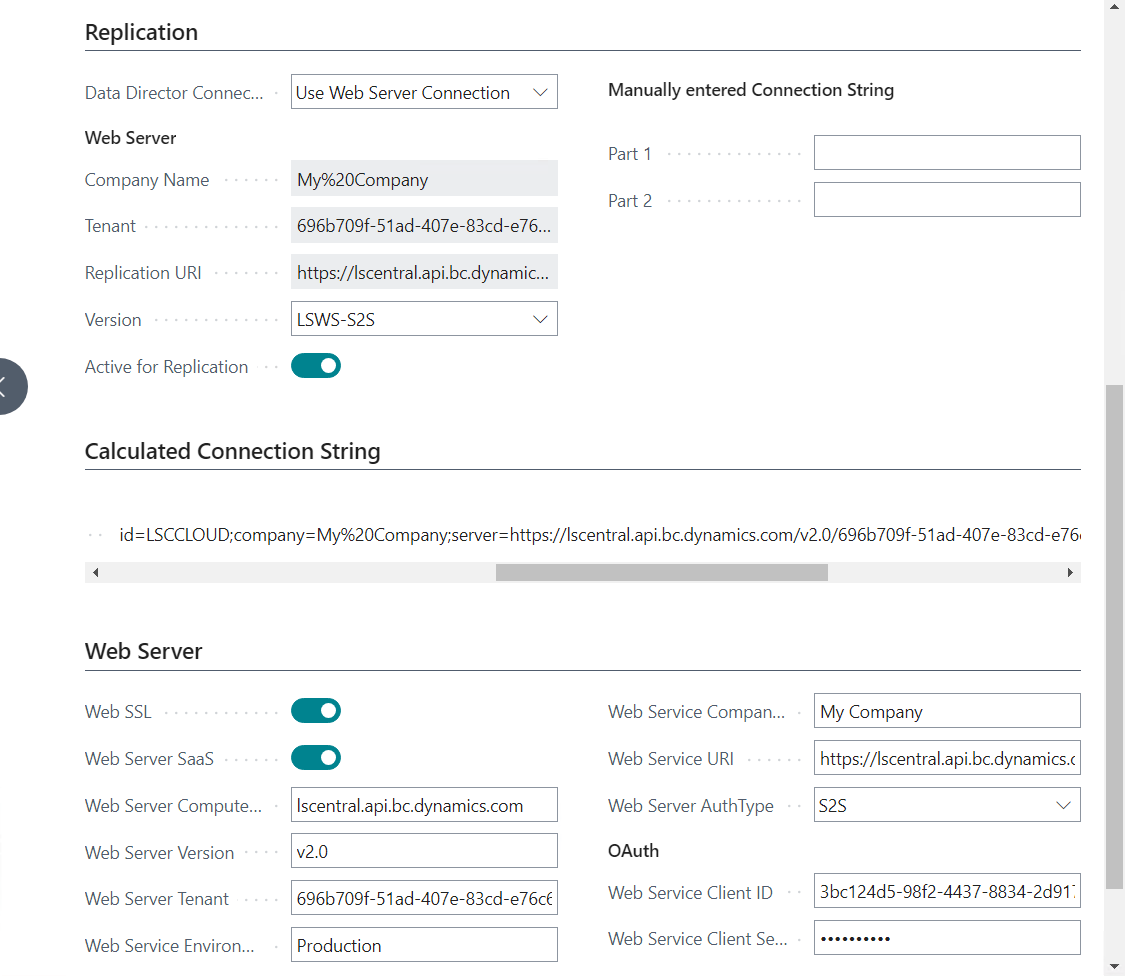Click the page scrollbar down arrow
Viewport: 1125px width, 976px height.
click(x=1115, y=966)
